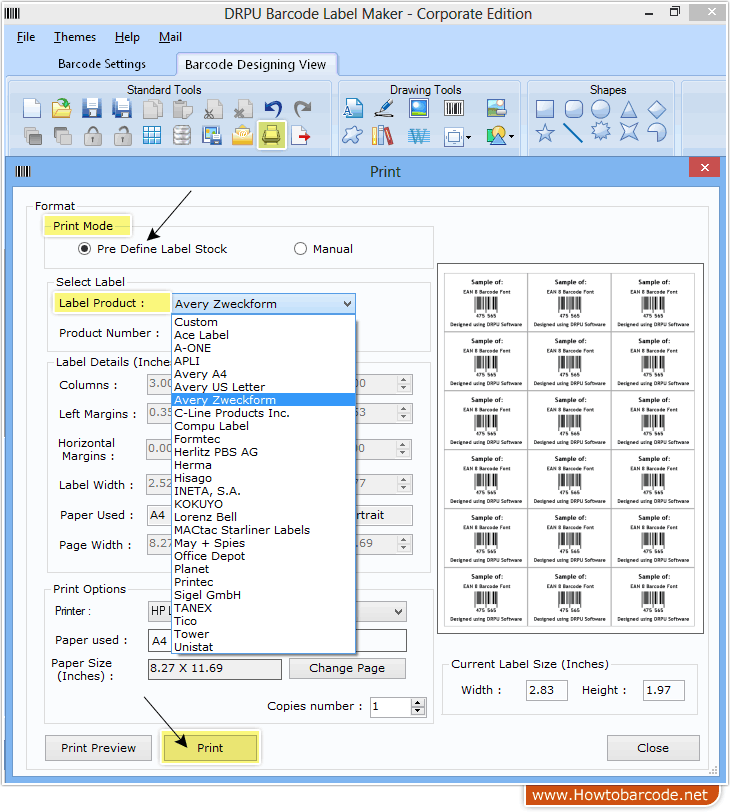Click the Paper Size 8.27 X 11.69 field
The image size is (730, 812).
pyautogui.click(x=215, y=669)
